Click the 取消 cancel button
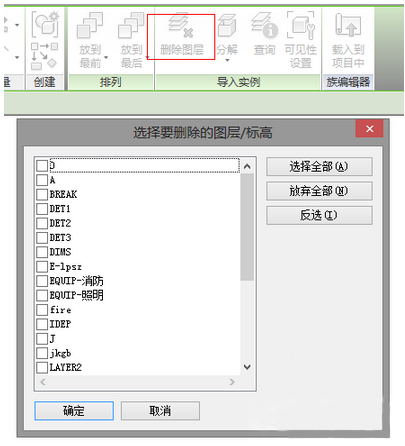The image size is (405, 446). [160, 411]
